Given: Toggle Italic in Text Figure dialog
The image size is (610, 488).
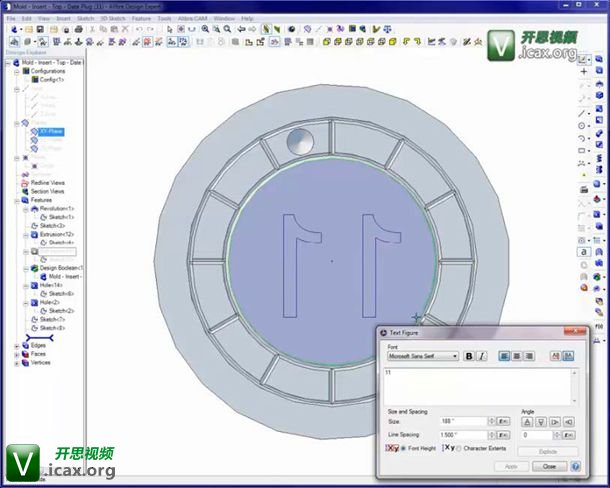Looking at the screenshot, I should pyautogui.click(x=481, y=356).
